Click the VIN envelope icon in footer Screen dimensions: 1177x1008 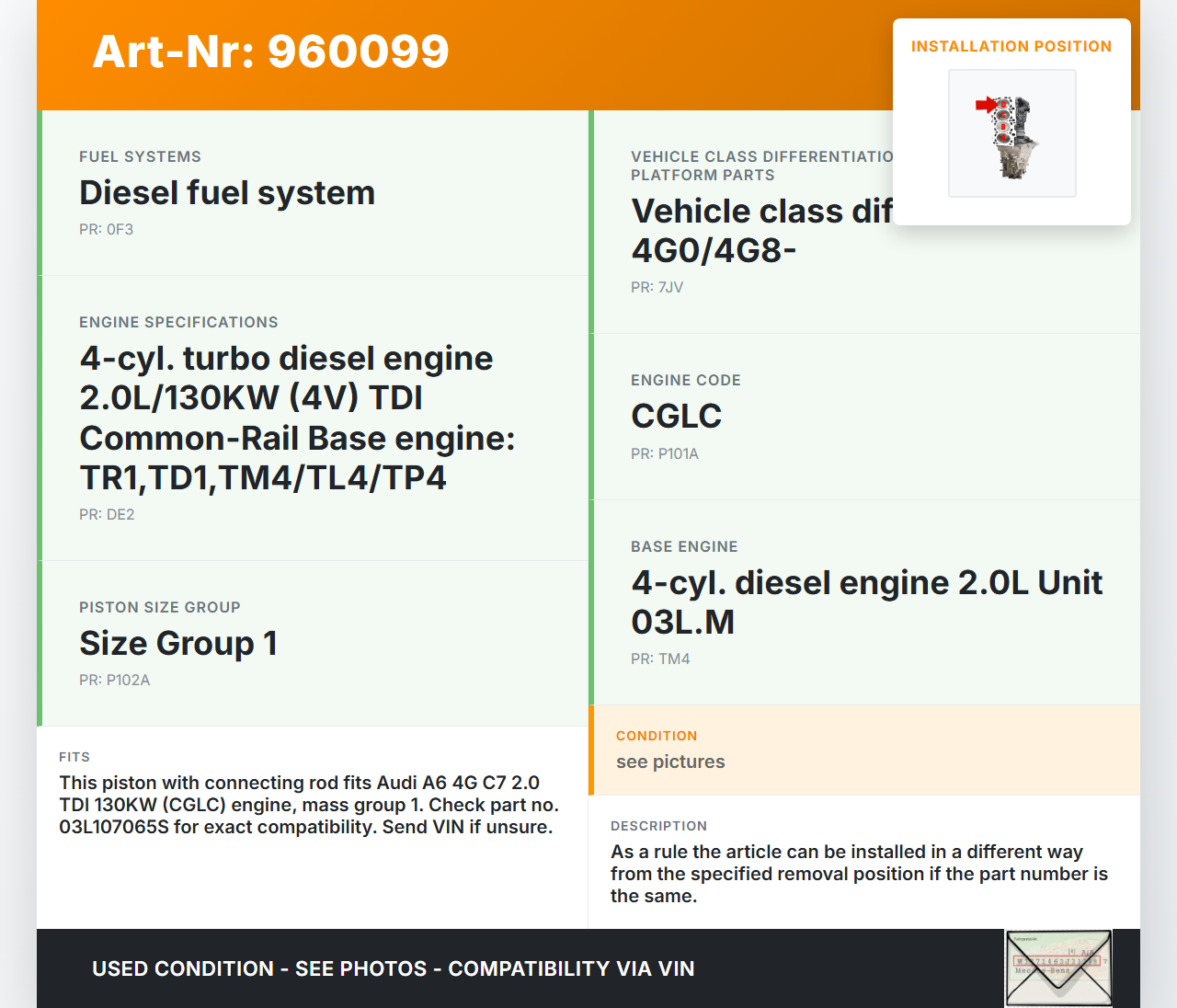point(1058,968)
